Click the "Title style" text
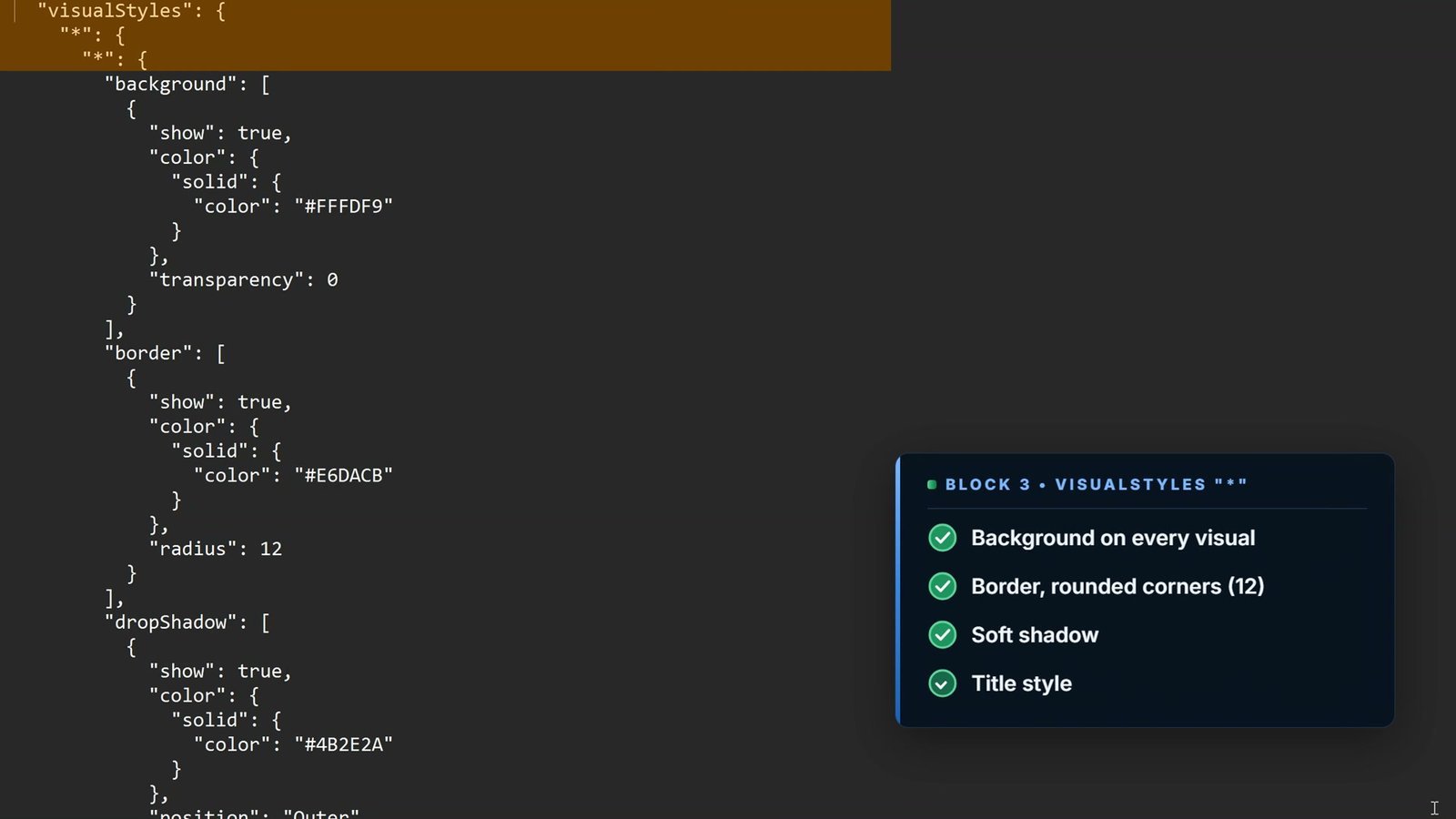 click(1021, 683)
